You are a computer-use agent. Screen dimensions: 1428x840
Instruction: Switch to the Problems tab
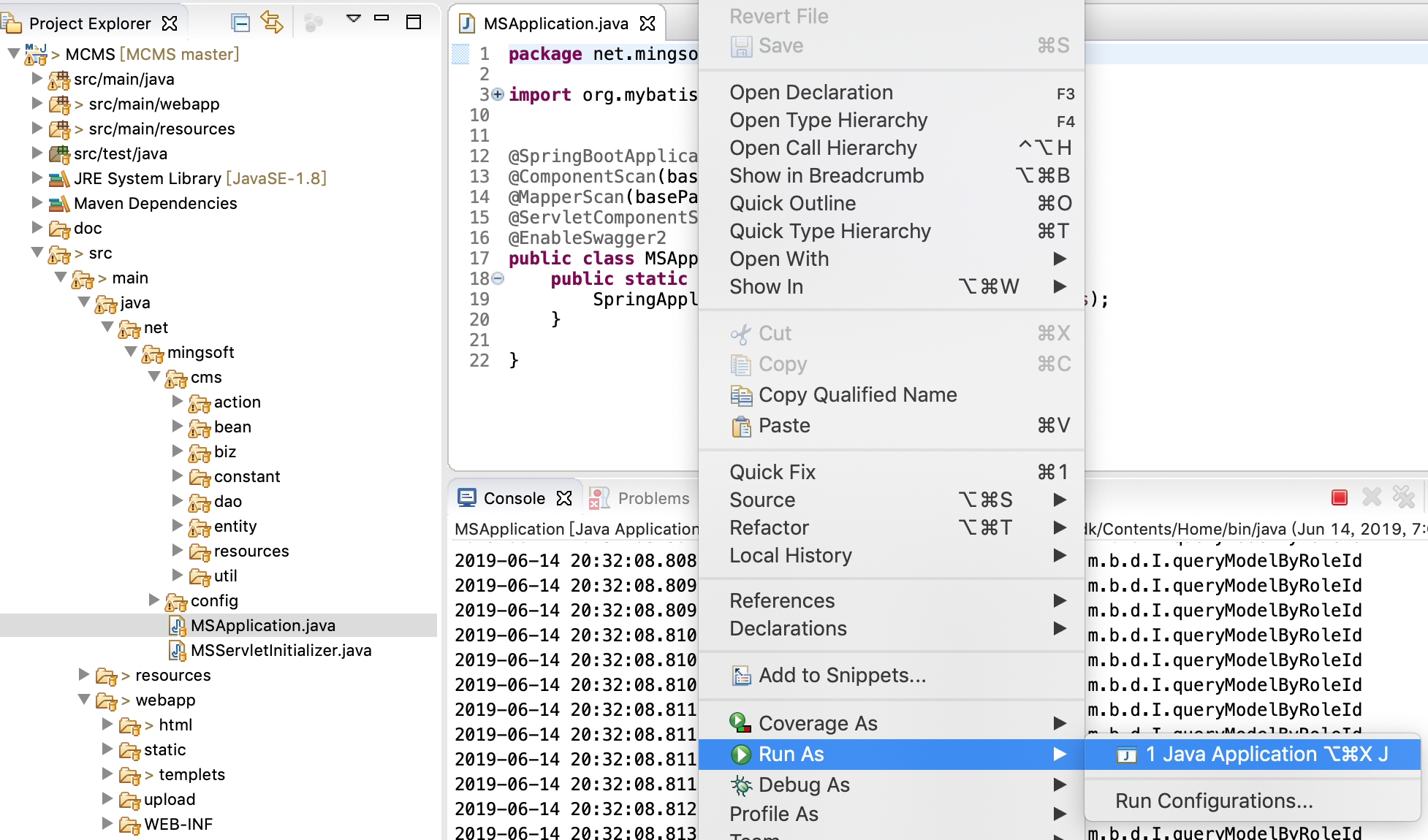point(653,498)
